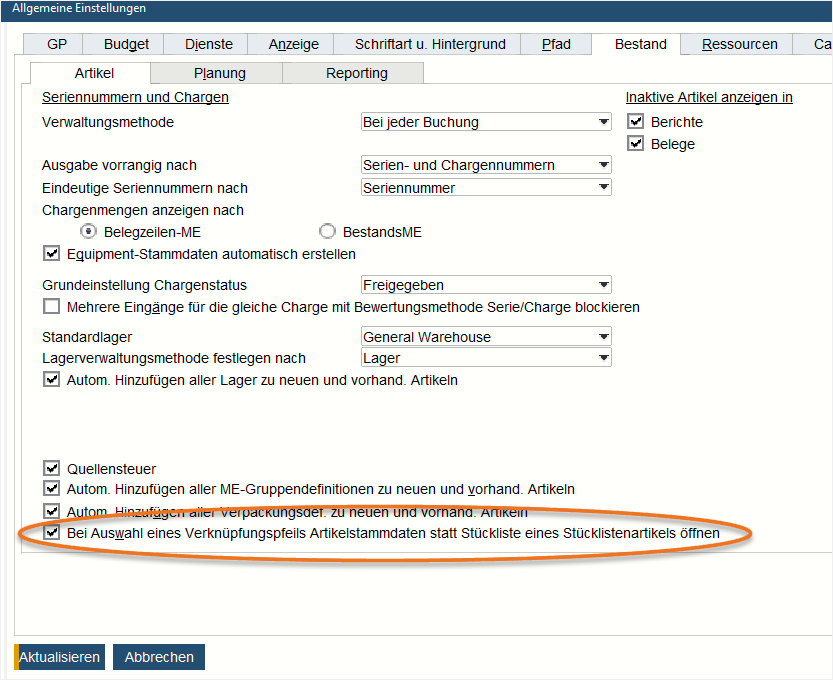833x680 pixels.
Task: Uncheck the Berichte checkbox
Action: coord(636,121)
